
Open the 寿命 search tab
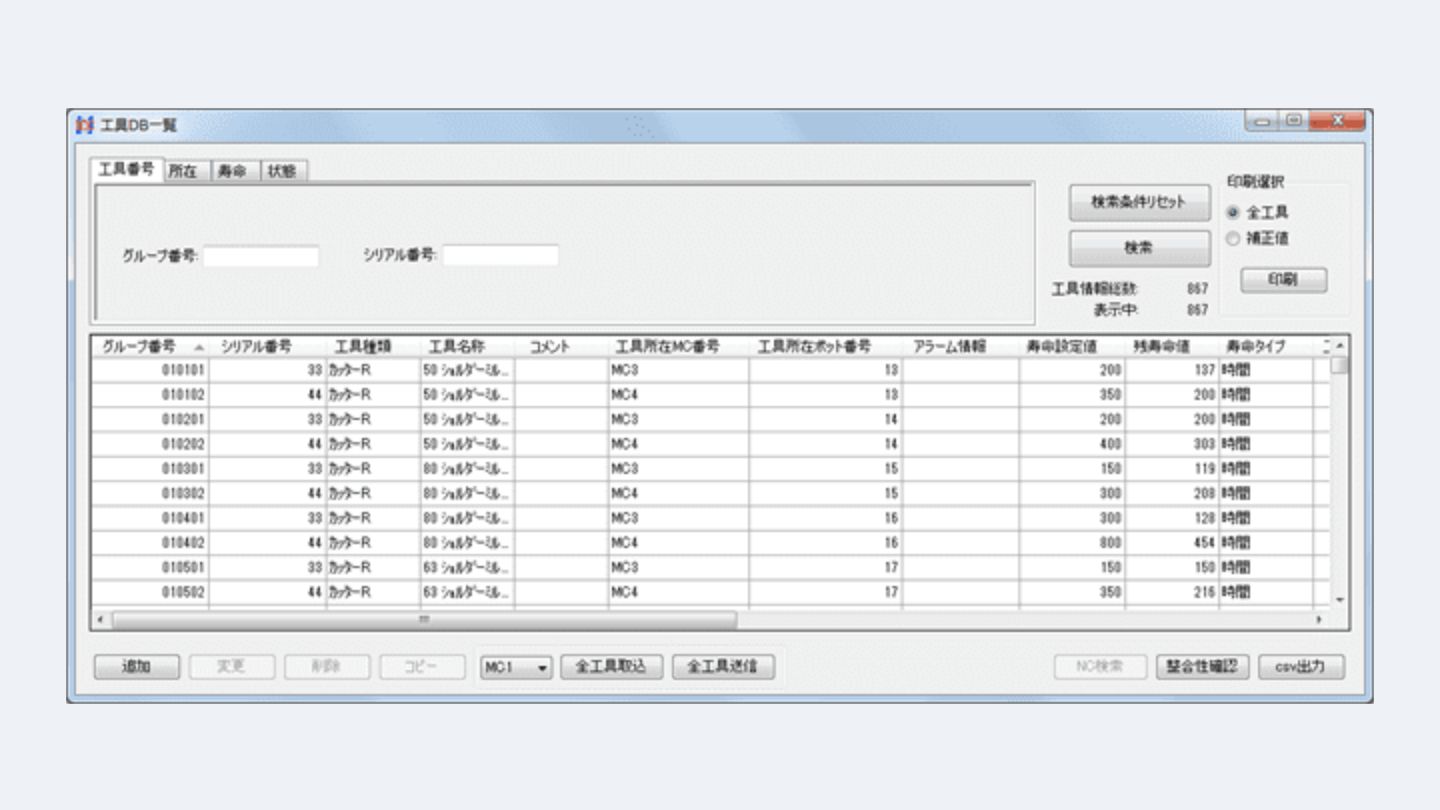[234, 171]
